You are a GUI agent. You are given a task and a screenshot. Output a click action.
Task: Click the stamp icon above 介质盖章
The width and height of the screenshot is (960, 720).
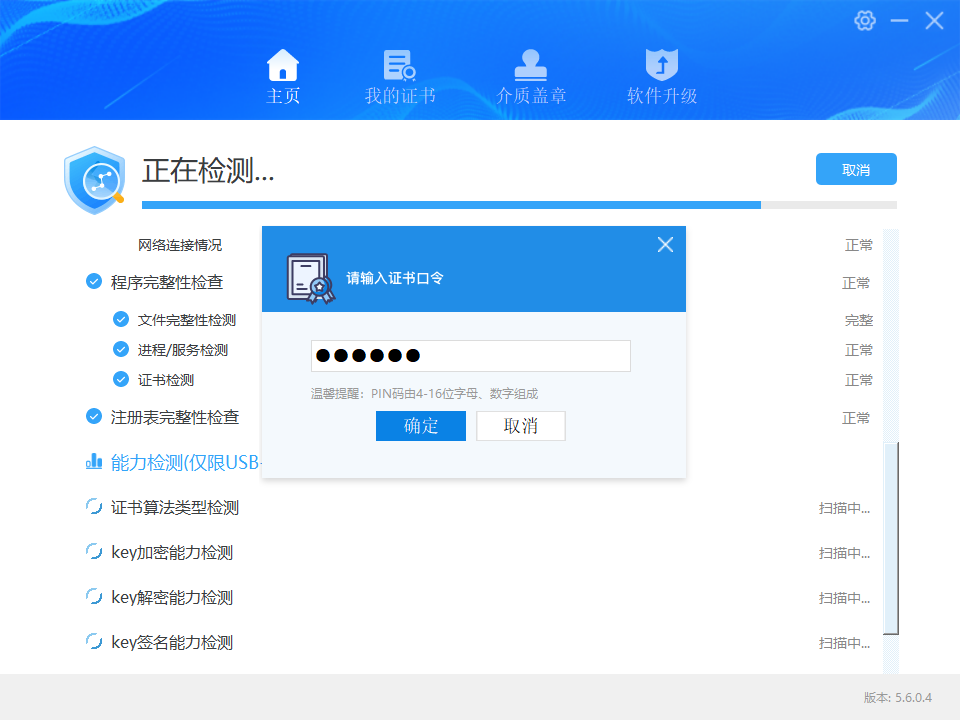(x=531, y=65)
